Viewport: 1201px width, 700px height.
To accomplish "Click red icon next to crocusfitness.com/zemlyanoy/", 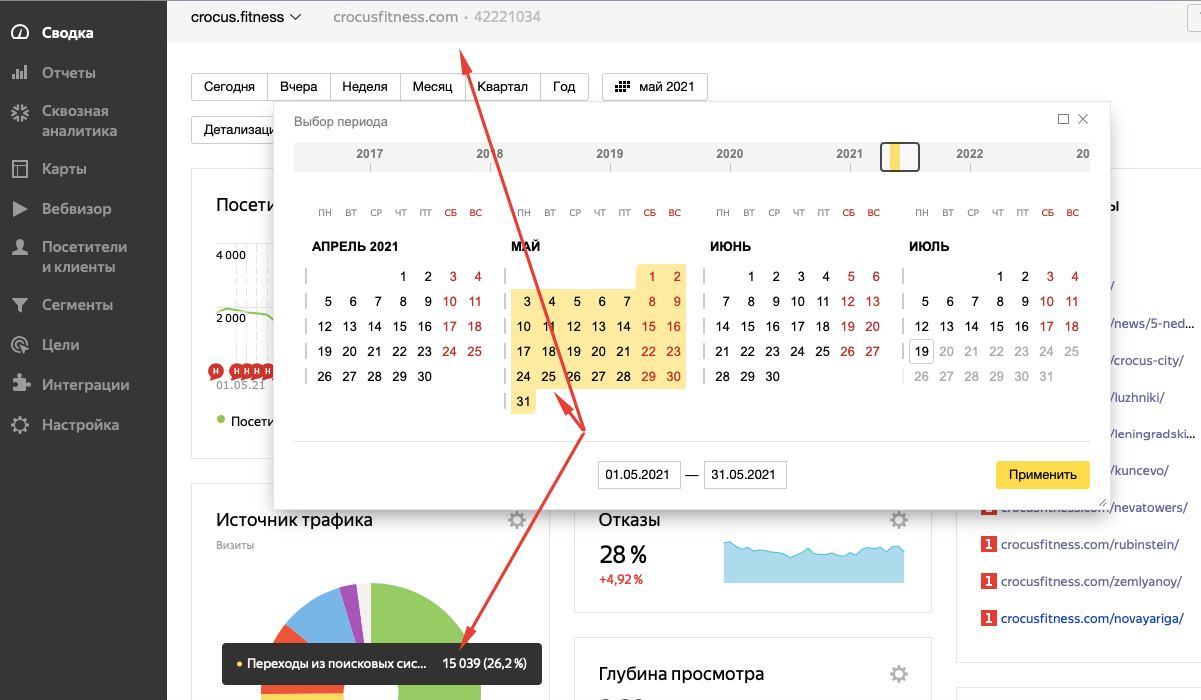I will [x=989, y=582].
